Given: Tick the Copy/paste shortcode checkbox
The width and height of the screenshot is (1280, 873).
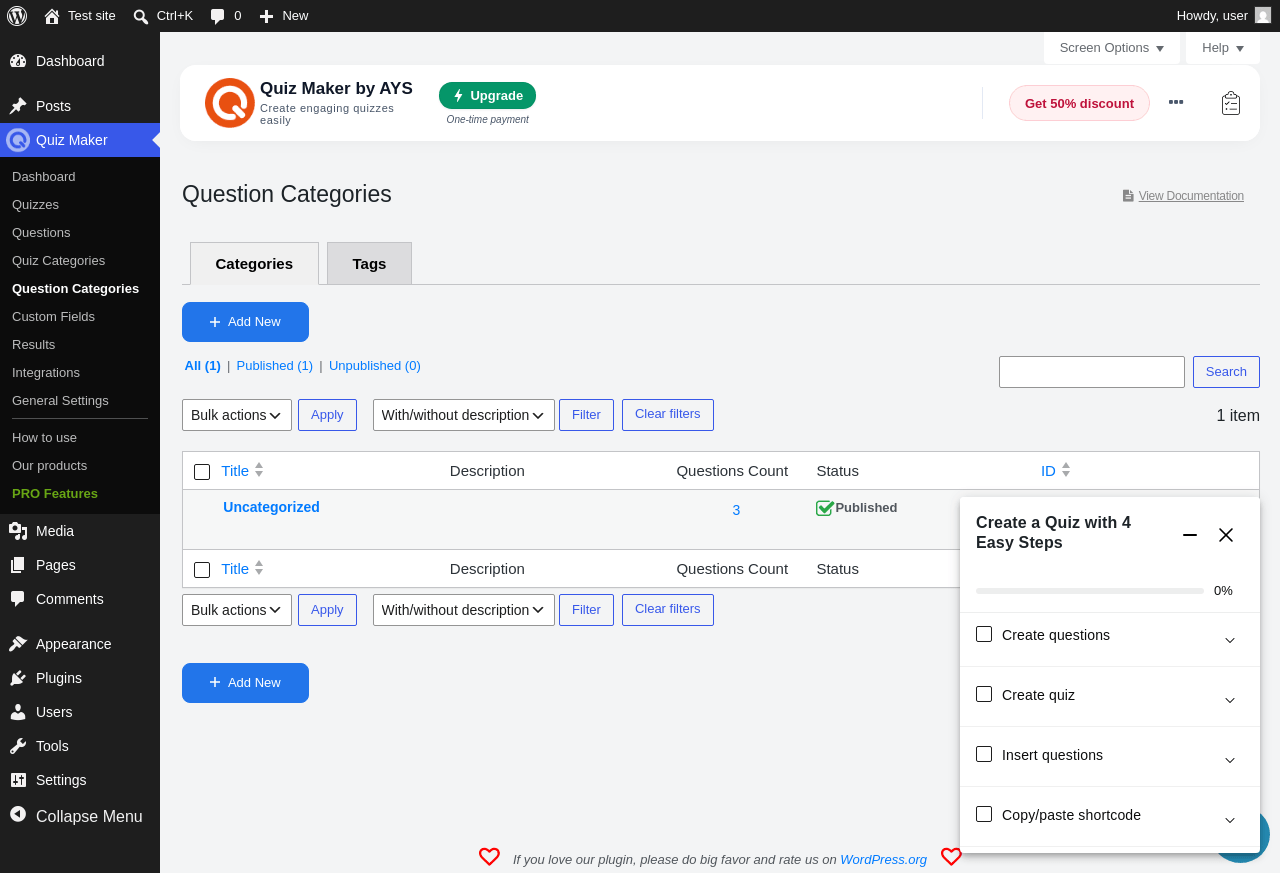Looking at the screenshot, I should tap(984, 814).
